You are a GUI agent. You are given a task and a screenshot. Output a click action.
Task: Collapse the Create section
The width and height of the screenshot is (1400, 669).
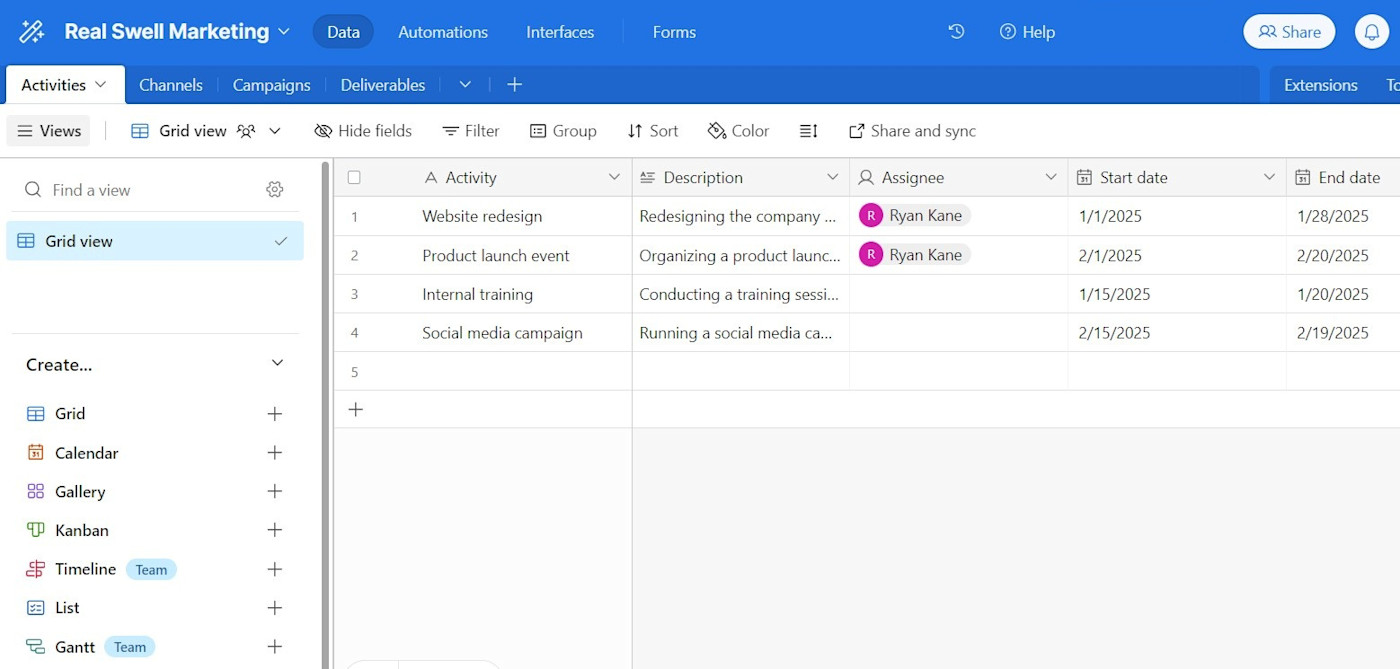pos(278,363)
